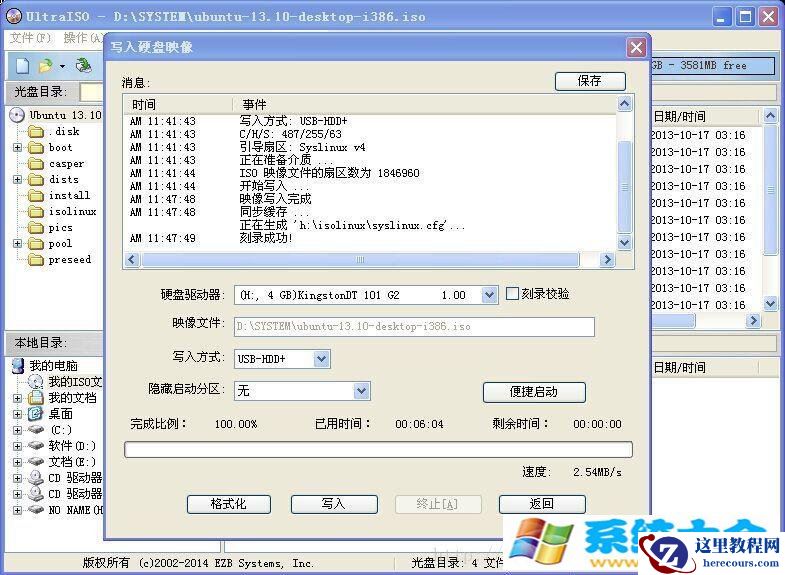Select the 'C/H/S: 487/255/63' log entry
This screenshot has width=785, height=575.
pyautogui.click(x=290, y=134)
